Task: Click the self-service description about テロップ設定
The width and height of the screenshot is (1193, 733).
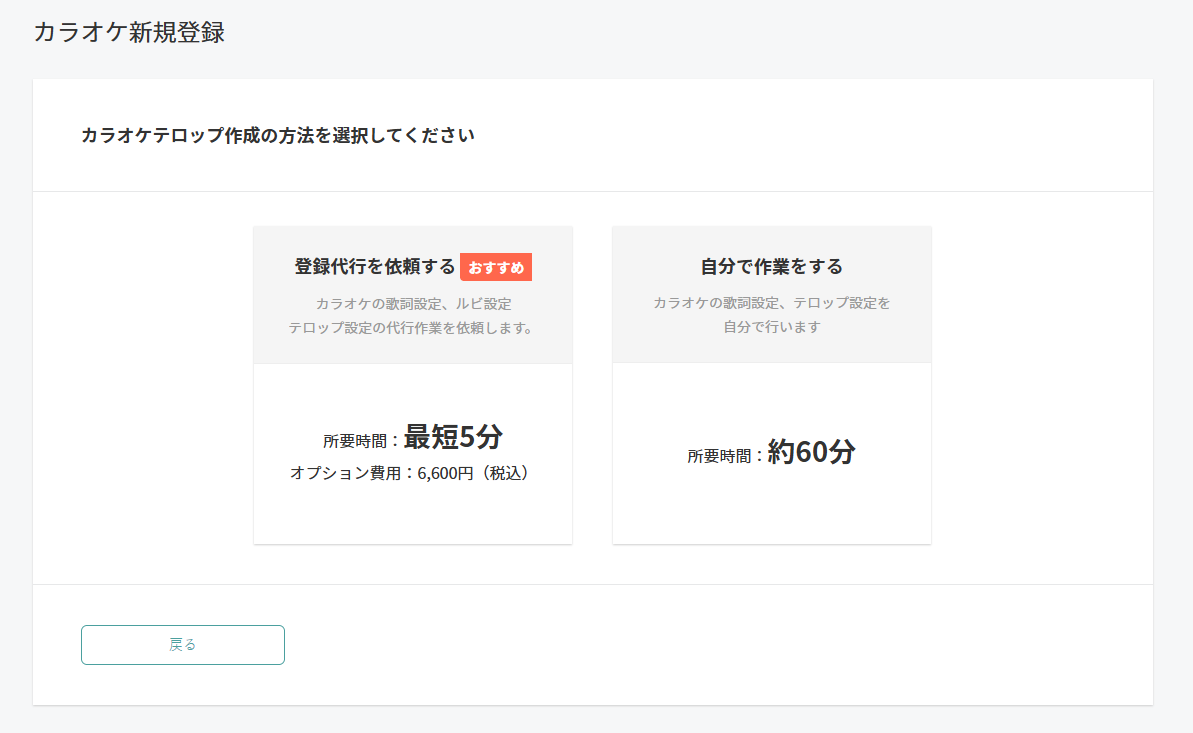Action: (x=771, y=306)
